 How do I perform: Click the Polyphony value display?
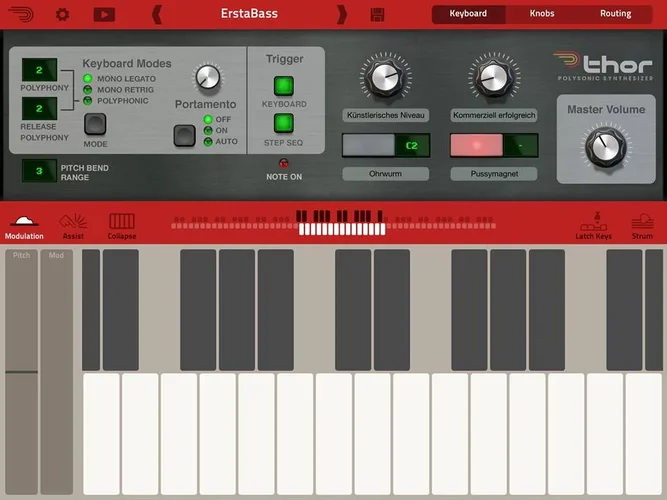(x=39, y=70)
